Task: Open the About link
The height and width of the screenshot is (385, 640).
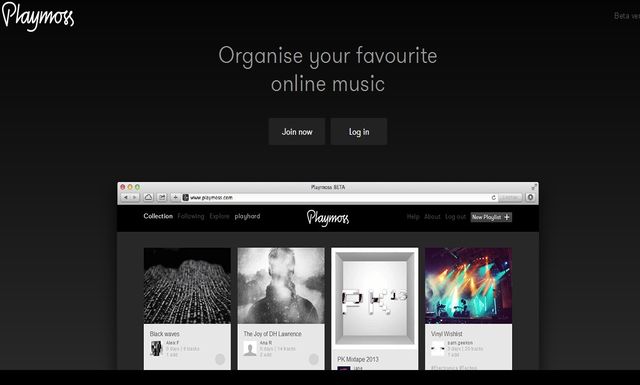Action: [432, 217]
